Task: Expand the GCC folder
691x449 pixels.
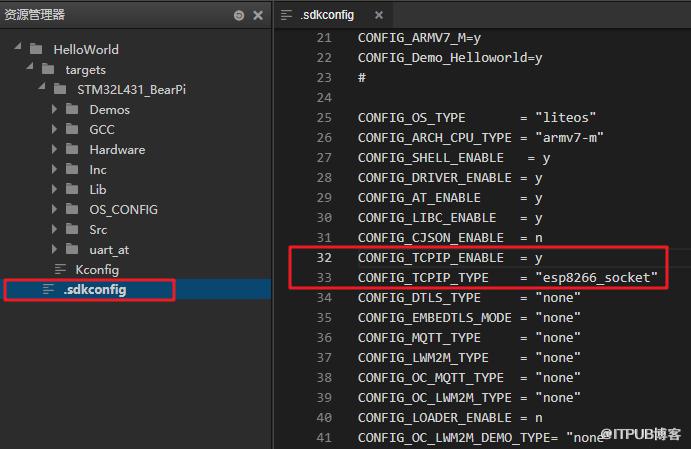Action: [54, 129]
